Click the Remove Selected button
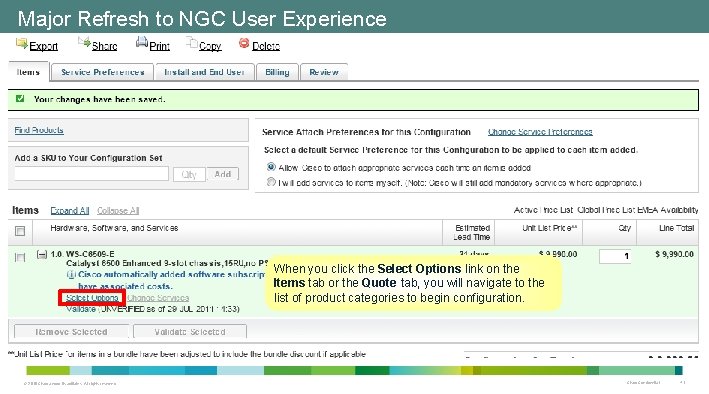Screen dimensions: 709x394 (71, 332)
